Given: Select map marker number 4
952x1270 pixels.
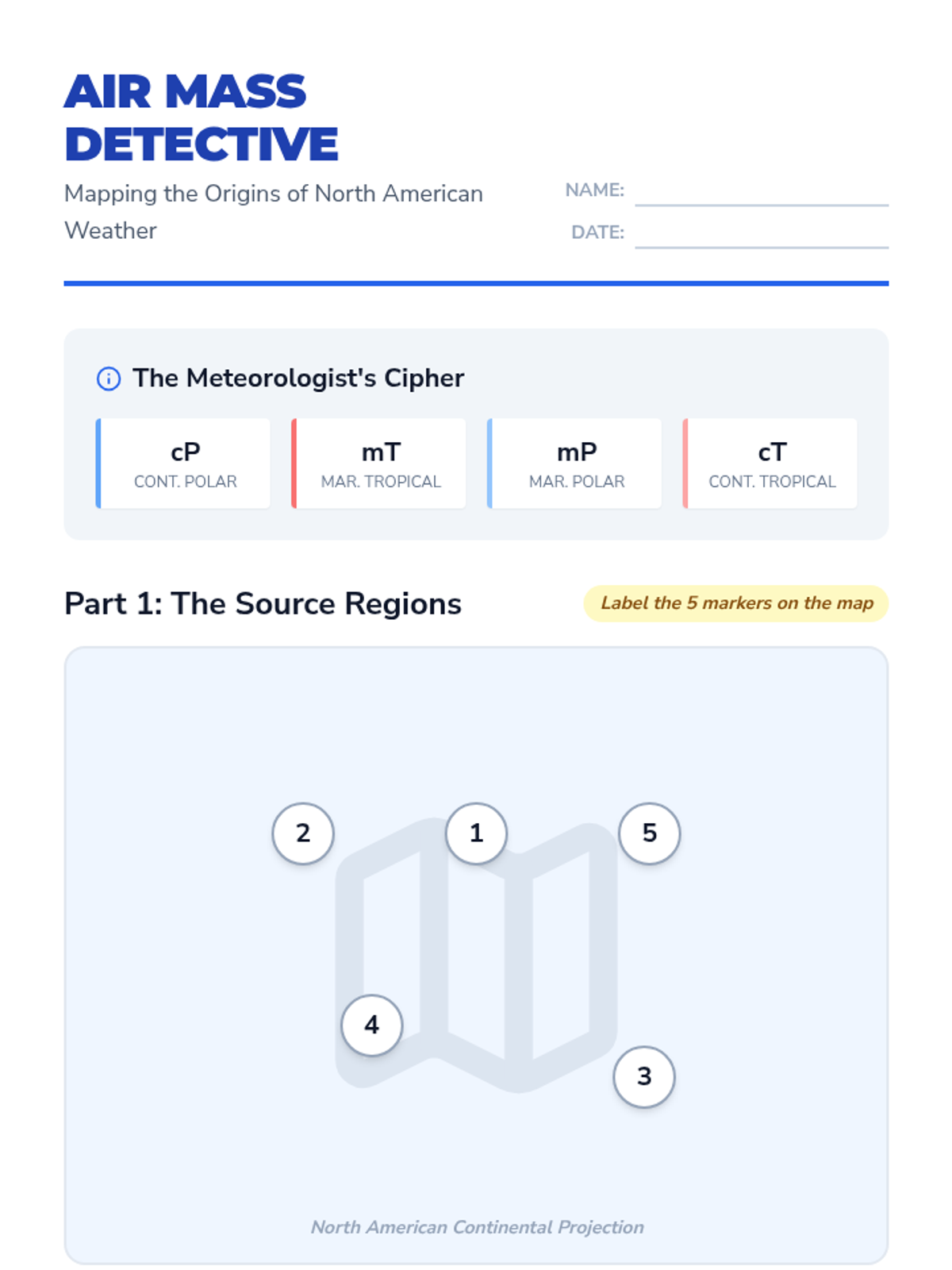Looking at the screenshot, I should coord(372,1025).
